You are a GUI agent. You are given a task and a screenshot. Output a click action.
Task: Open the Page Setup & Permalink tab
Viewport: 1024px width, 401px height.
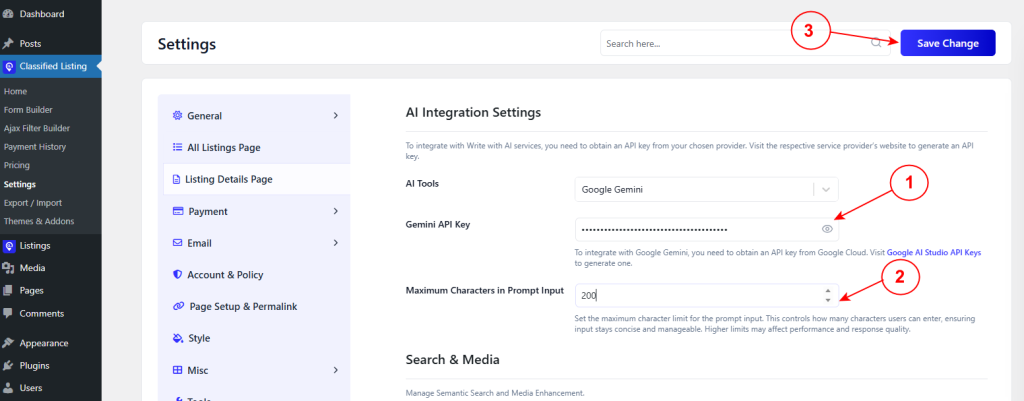[254, 306]
